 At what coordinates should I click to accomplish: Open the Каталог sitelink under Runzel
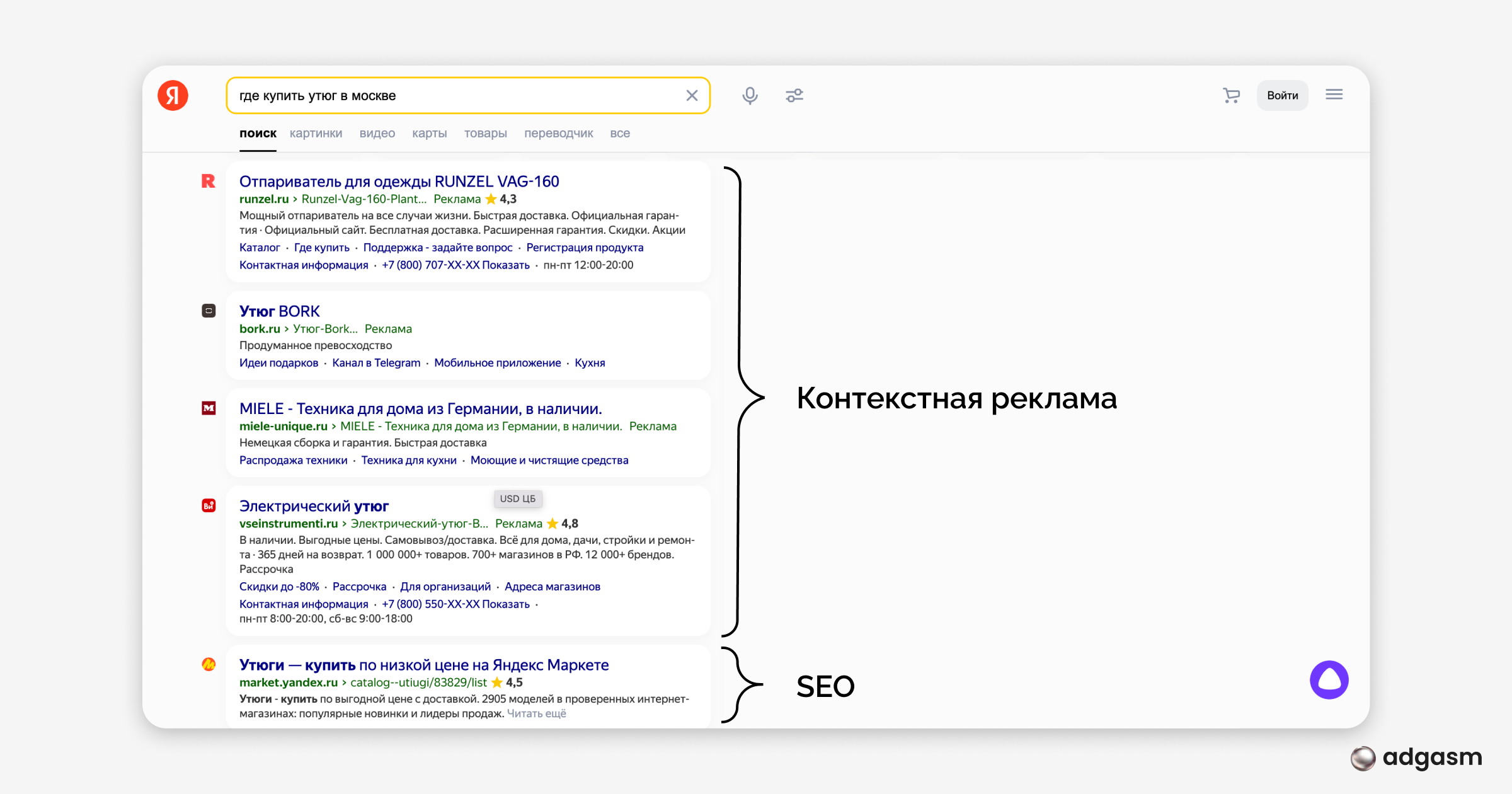coord(260,248)
